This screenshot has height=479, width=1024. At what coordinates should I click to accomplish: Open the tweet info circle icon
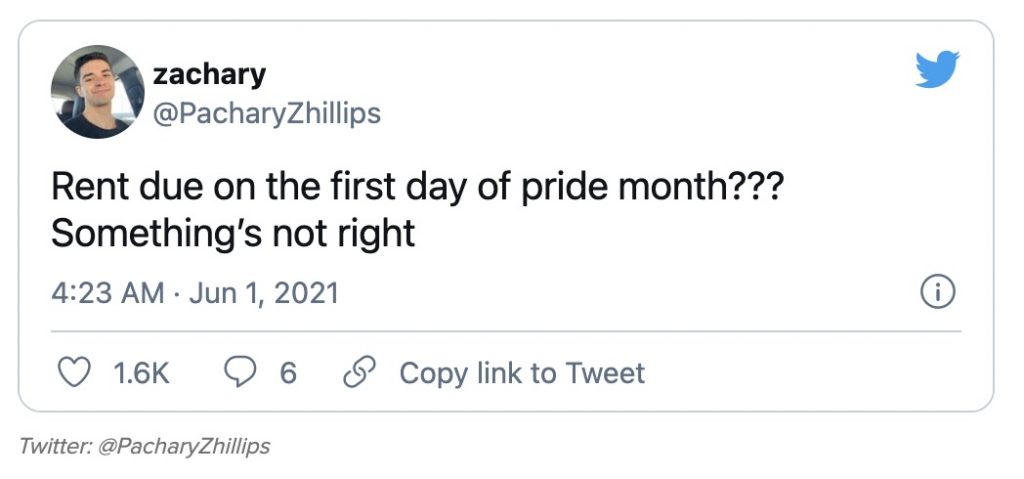937,293
